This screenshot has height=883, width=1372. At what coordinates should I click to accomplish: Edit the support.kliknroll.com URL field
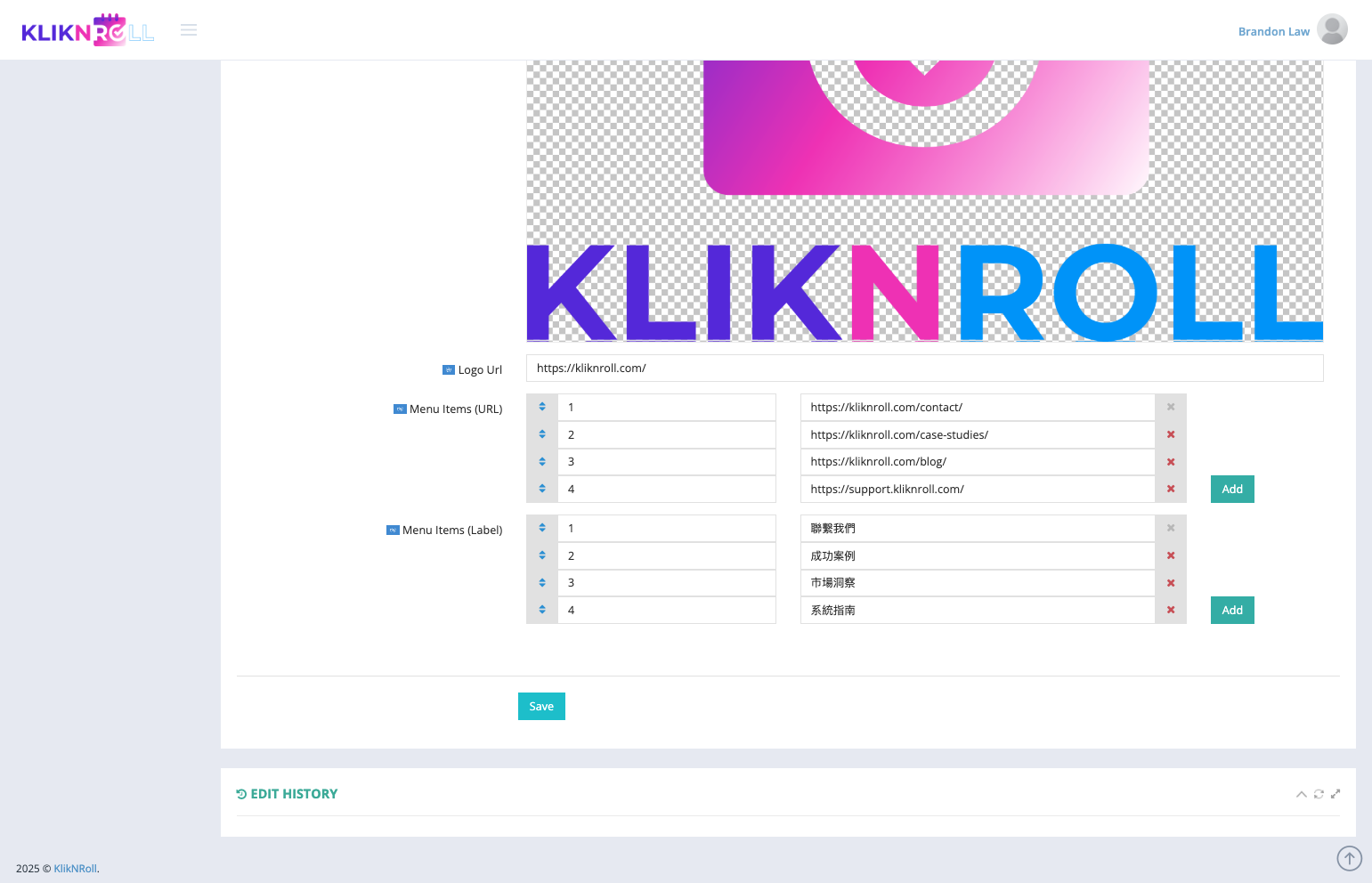click(978, 489)
